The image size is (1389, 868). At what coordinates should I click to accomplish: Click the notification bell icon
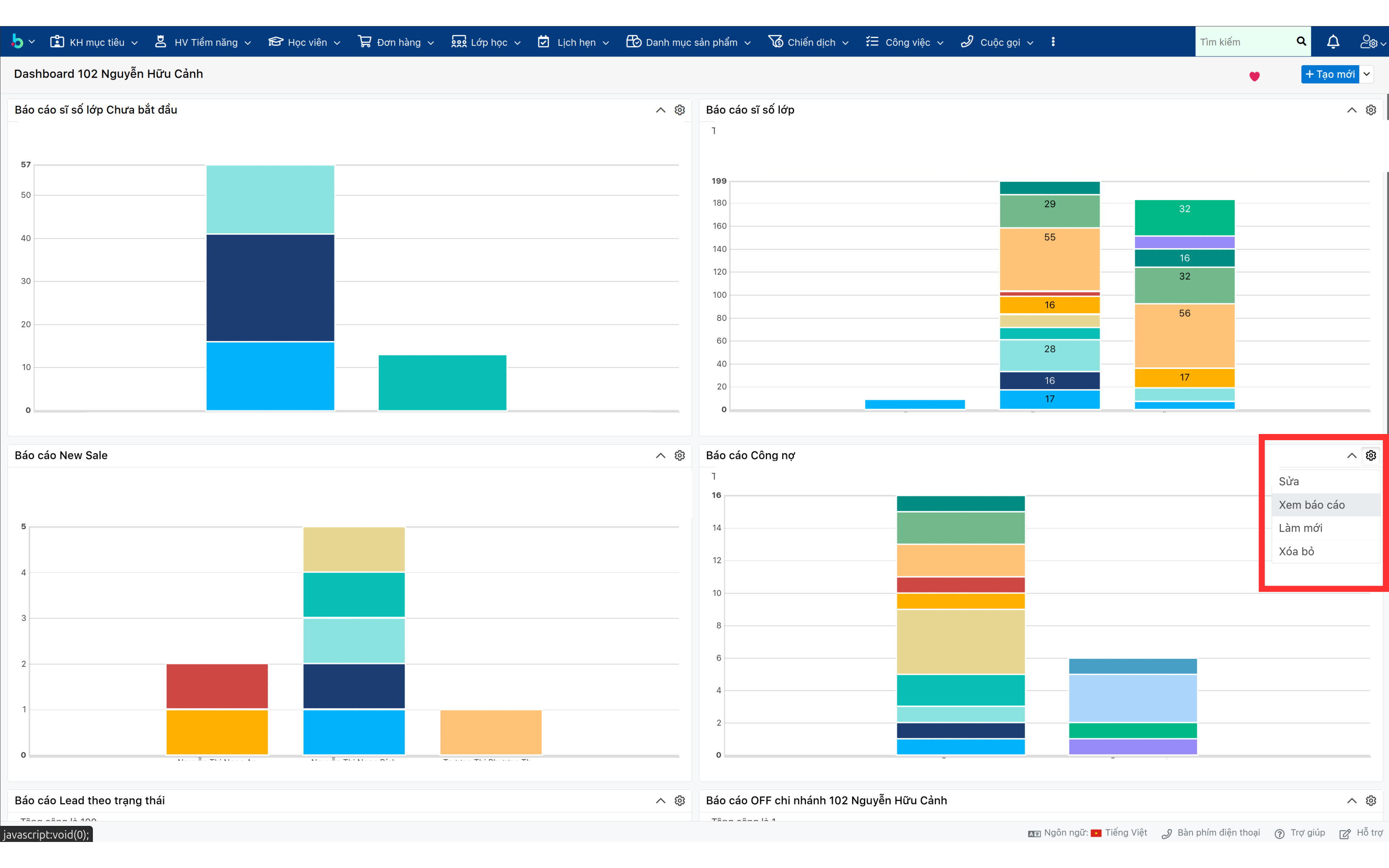pos(1333,42)
